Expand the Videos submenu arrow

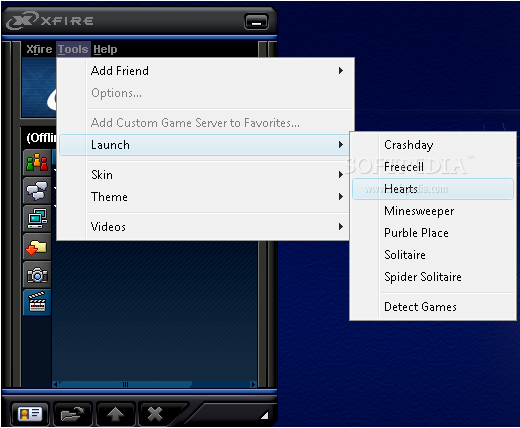click(341, 227)
